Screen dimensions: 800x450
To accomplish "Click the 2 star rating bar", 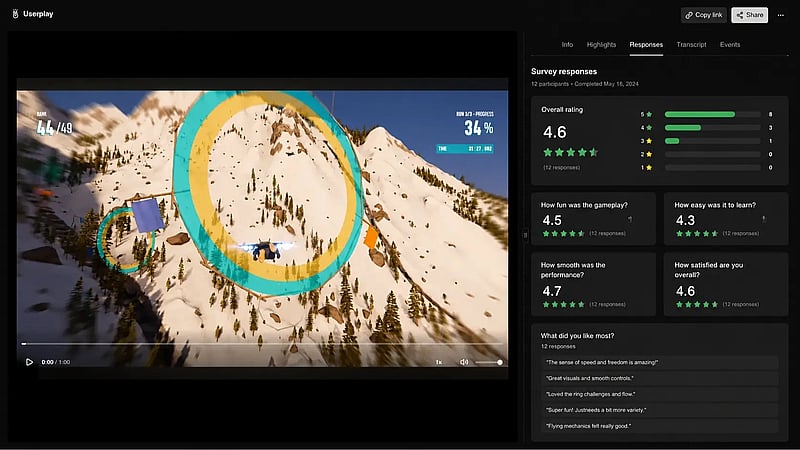I will pyautogui.click(x=712, y=154).
